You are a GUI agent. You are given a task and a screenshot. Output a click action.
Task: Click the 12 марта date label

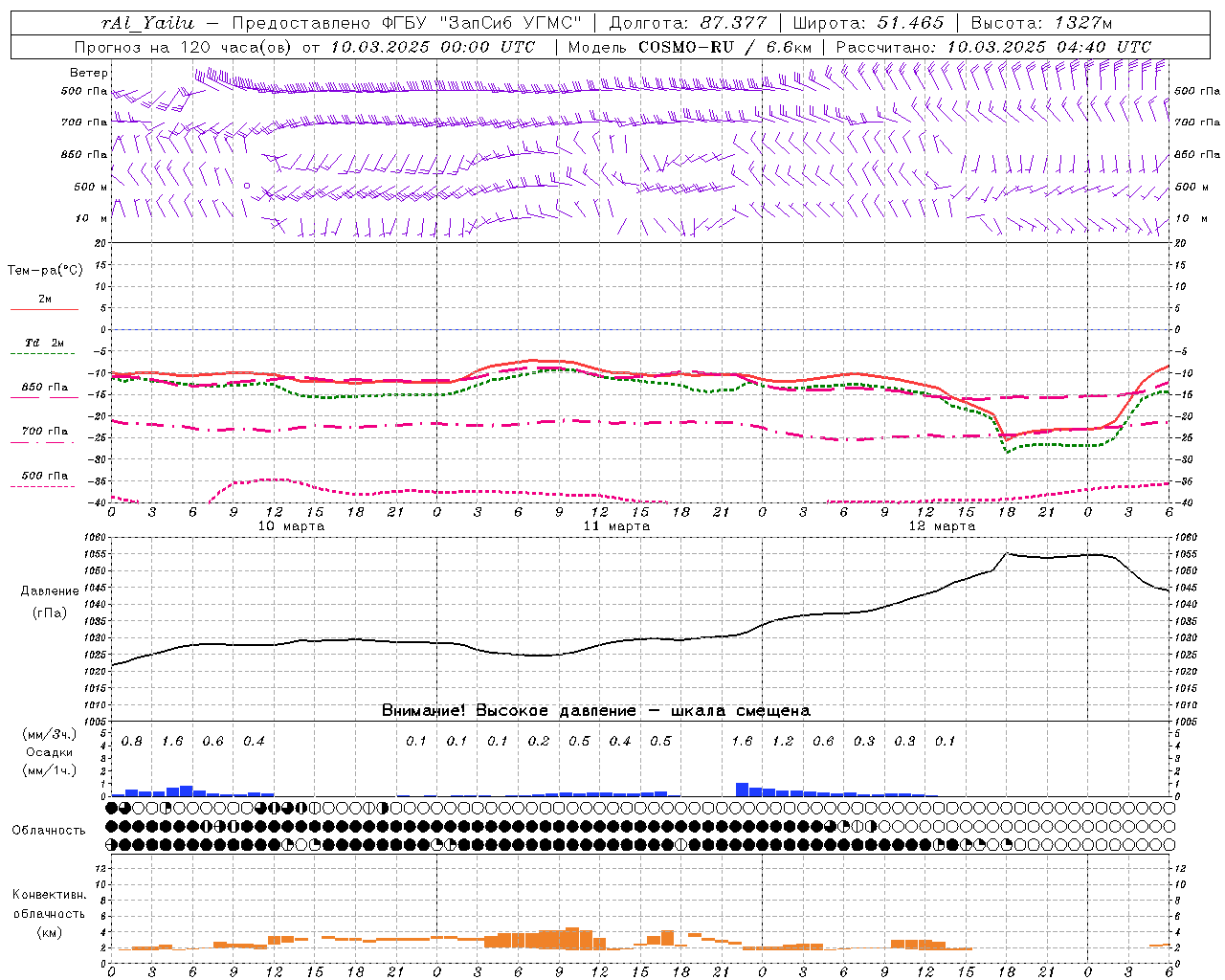point(942,526)
